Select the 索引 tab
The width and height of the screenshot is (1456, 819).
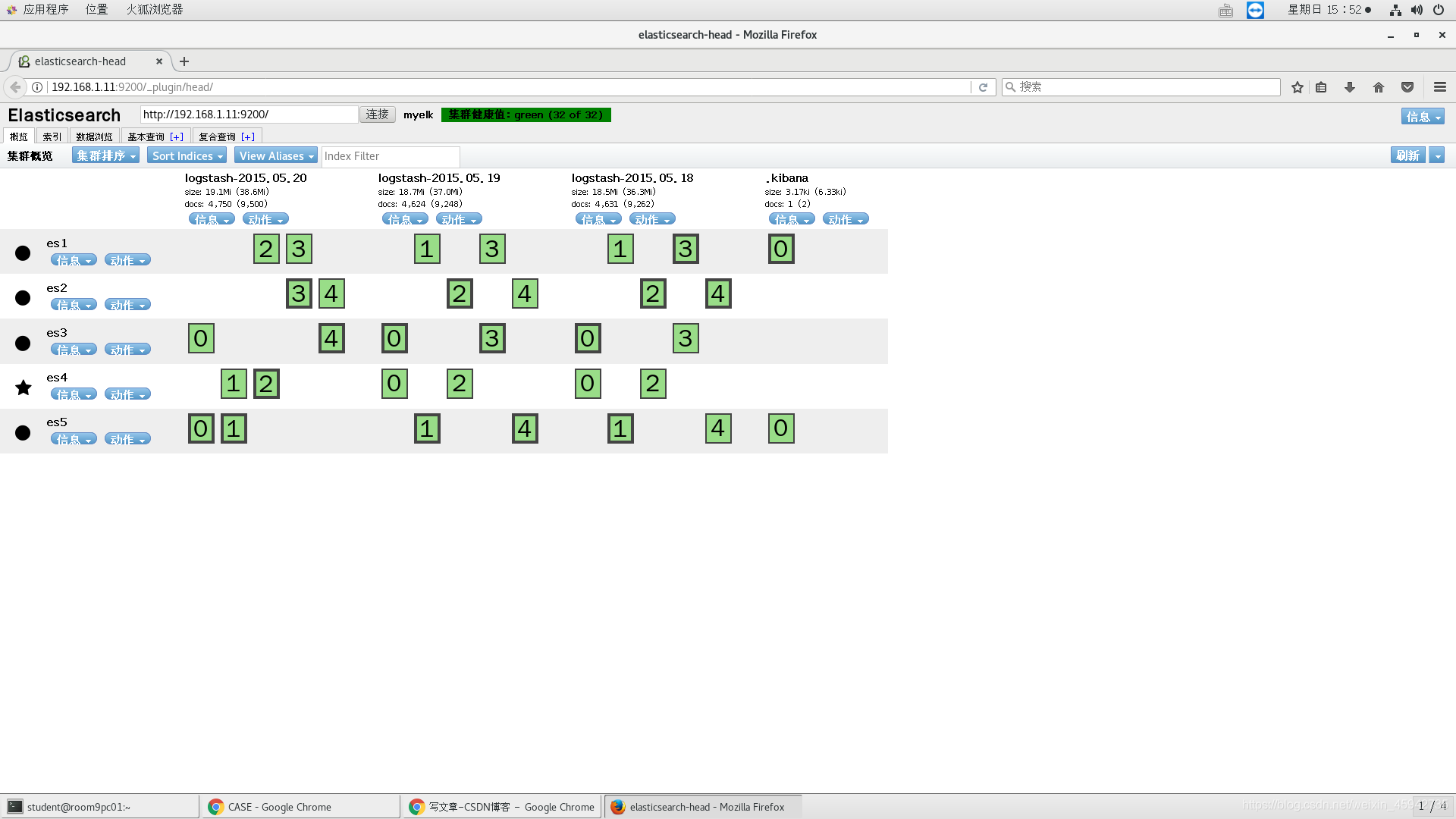pos(51,136)
